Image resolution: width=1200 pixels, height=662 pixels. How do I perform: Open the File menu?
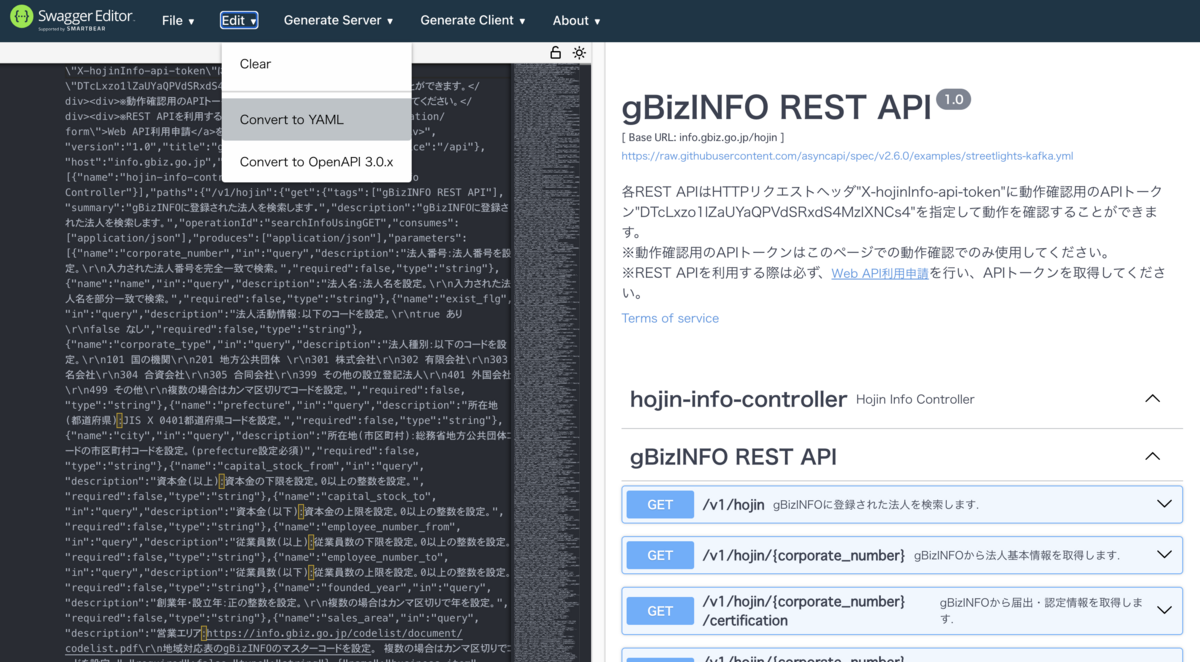(x=178, y=20)
